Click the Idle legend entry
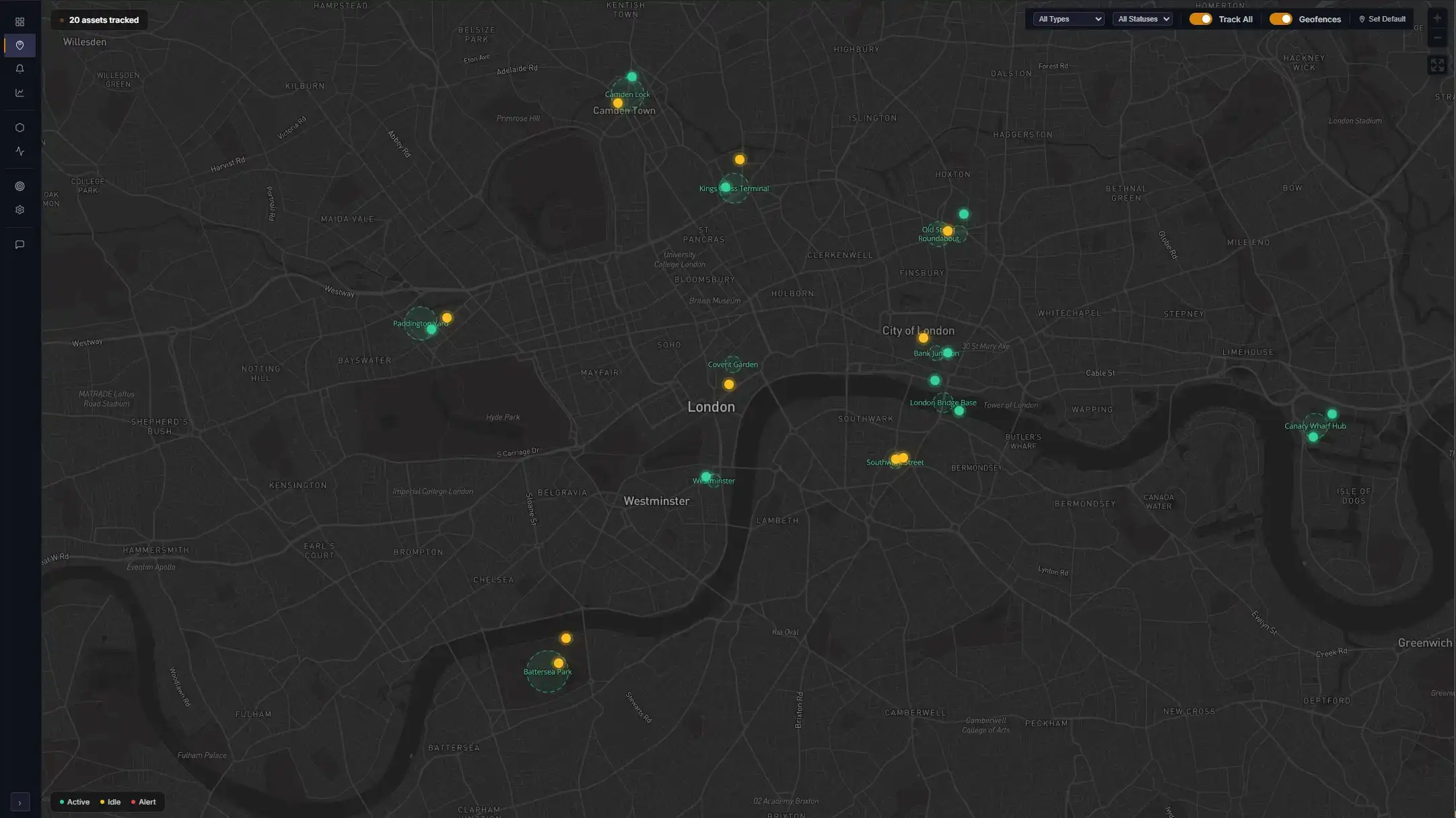1456x818 pixels. (110, 802)
